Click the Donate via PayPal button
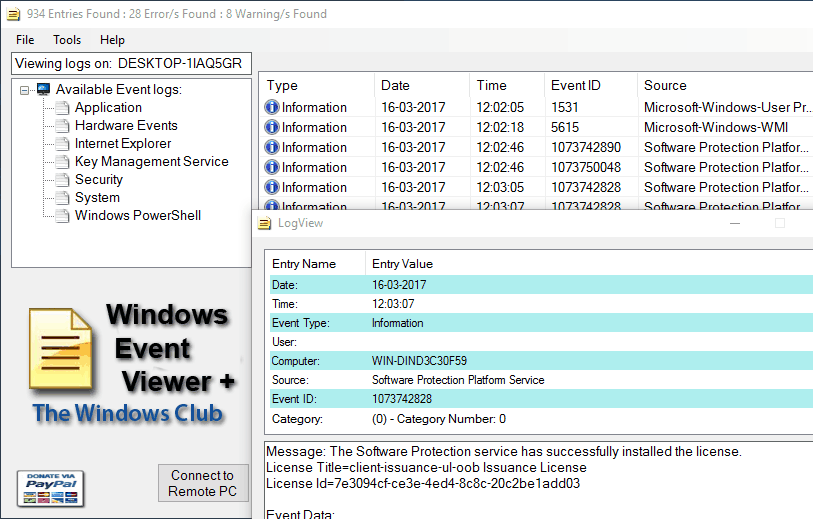 coord(50,488)
